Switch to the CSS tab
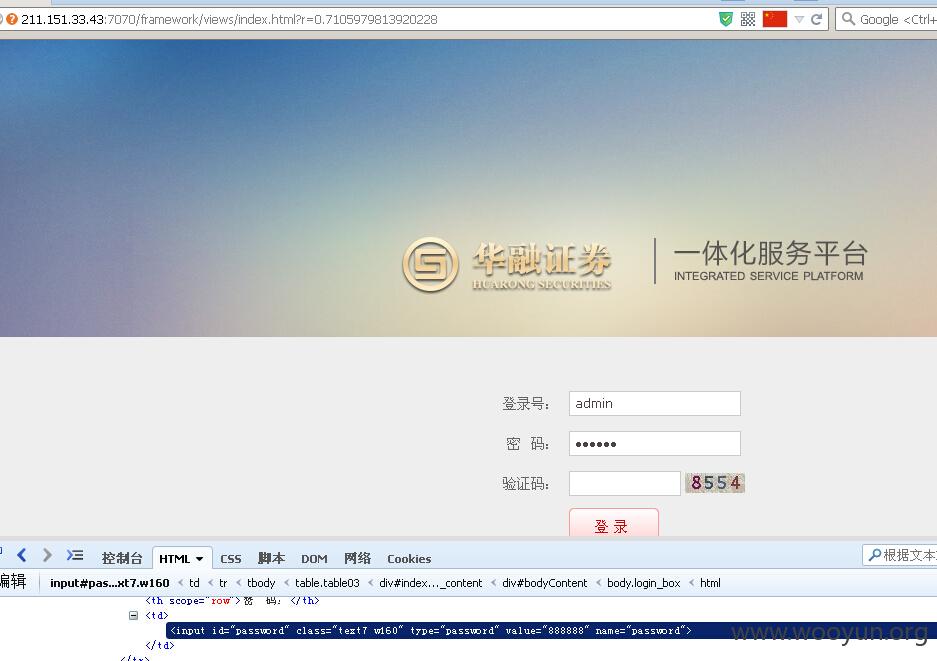 231,559
